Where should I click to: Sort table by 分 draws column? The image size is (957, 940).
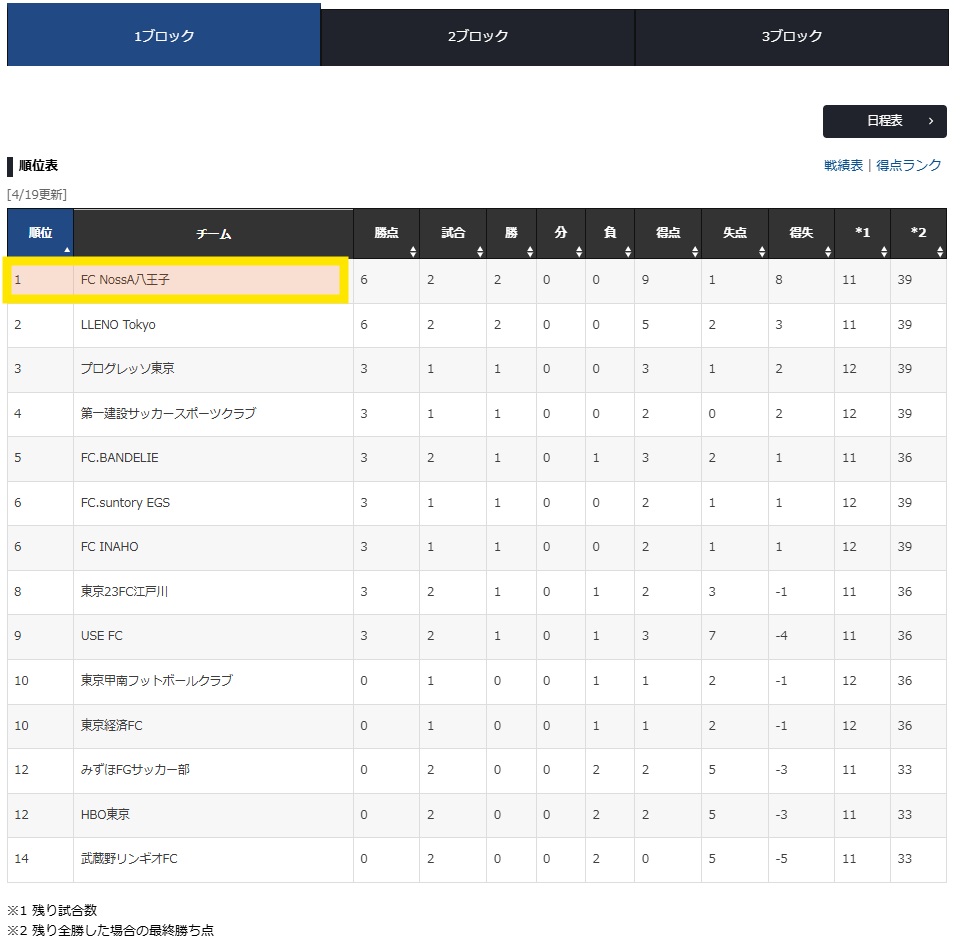tap(560, 234)
